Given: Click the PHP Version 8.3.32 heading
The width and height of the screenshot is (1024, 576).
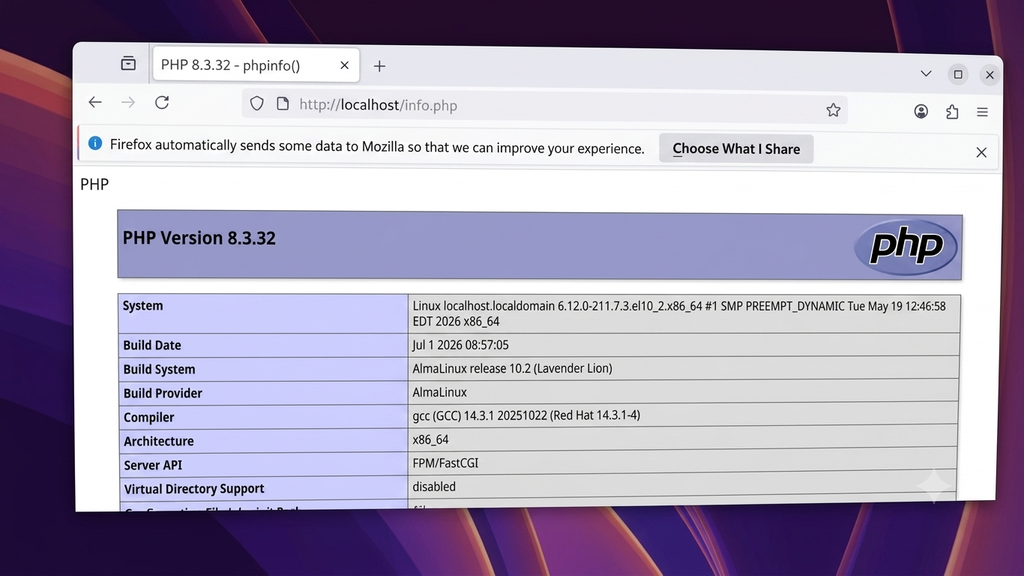Looking at the screenshot, I should tap(199, 238).
